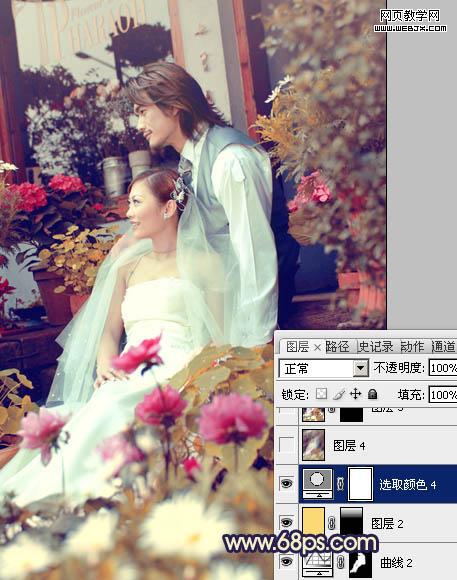Click link icon on 曲线 2 layer
This screenshot has width=457, height=580.
341,562
